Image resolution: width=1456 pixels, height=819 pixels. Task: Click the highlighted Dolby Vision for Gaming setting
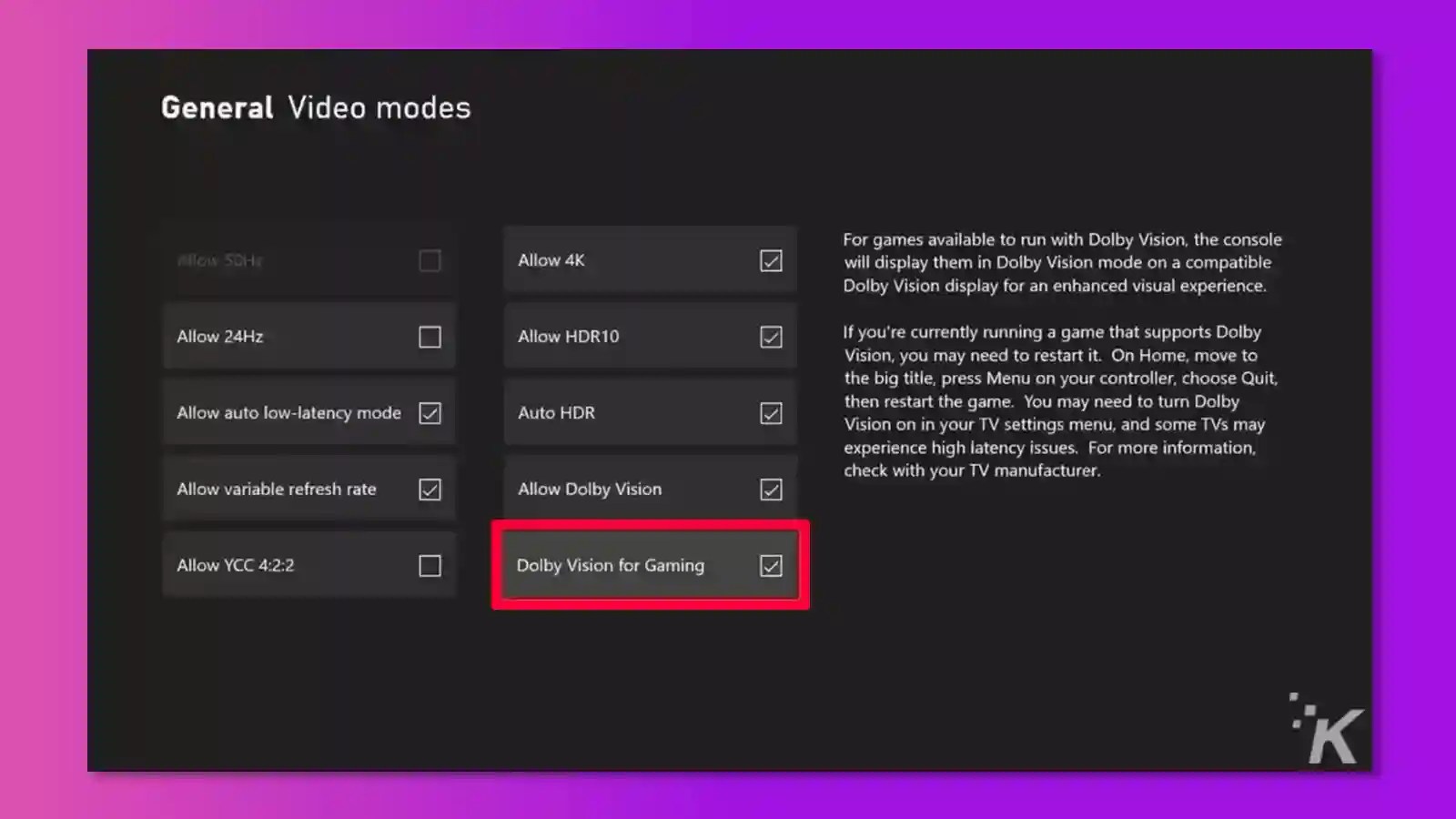pos(651,565)
